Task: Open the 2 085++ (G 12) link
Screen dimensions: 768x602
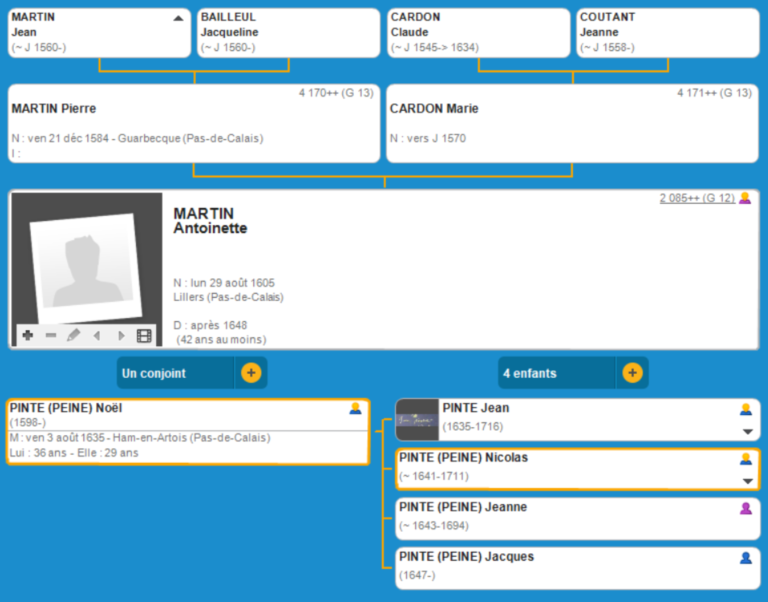Action: (696, 198)
